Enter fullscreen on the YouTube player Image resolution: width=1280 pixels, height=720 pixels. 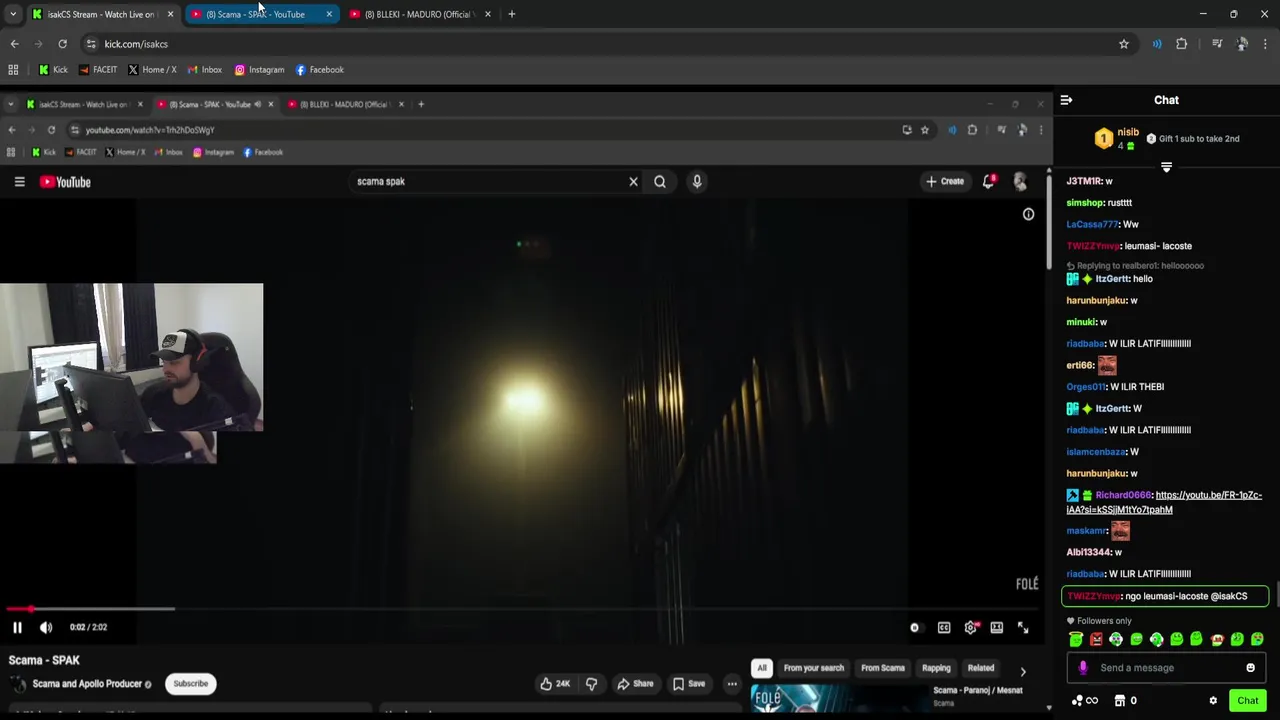pos(1023,627)
